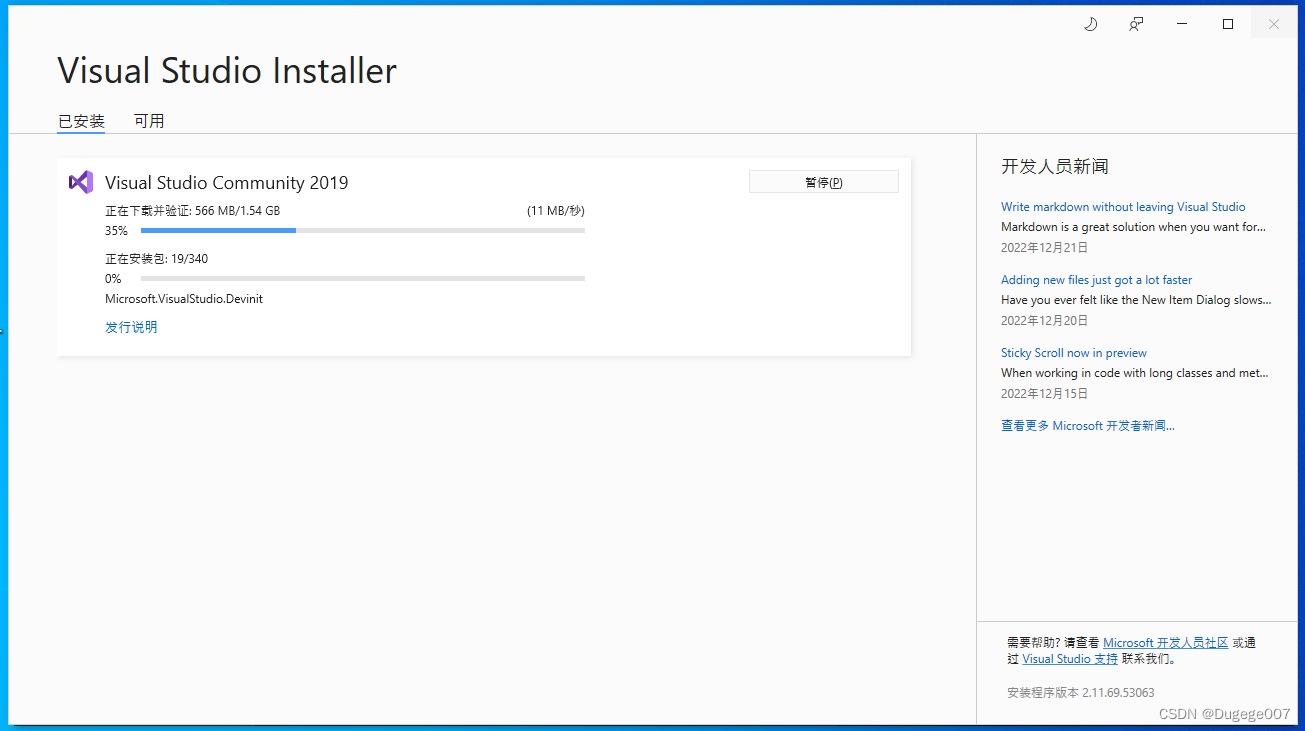Click installer version 2.11.69.53063 text
The image size is (1305, 731).
tap(1081, 692)
